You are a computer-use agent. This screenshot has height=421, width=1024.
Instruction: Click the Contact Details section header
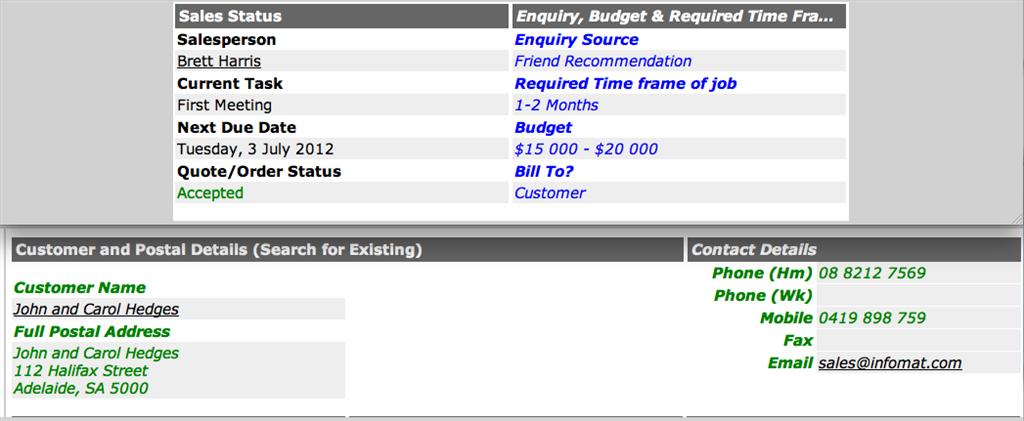pos(854,250)
